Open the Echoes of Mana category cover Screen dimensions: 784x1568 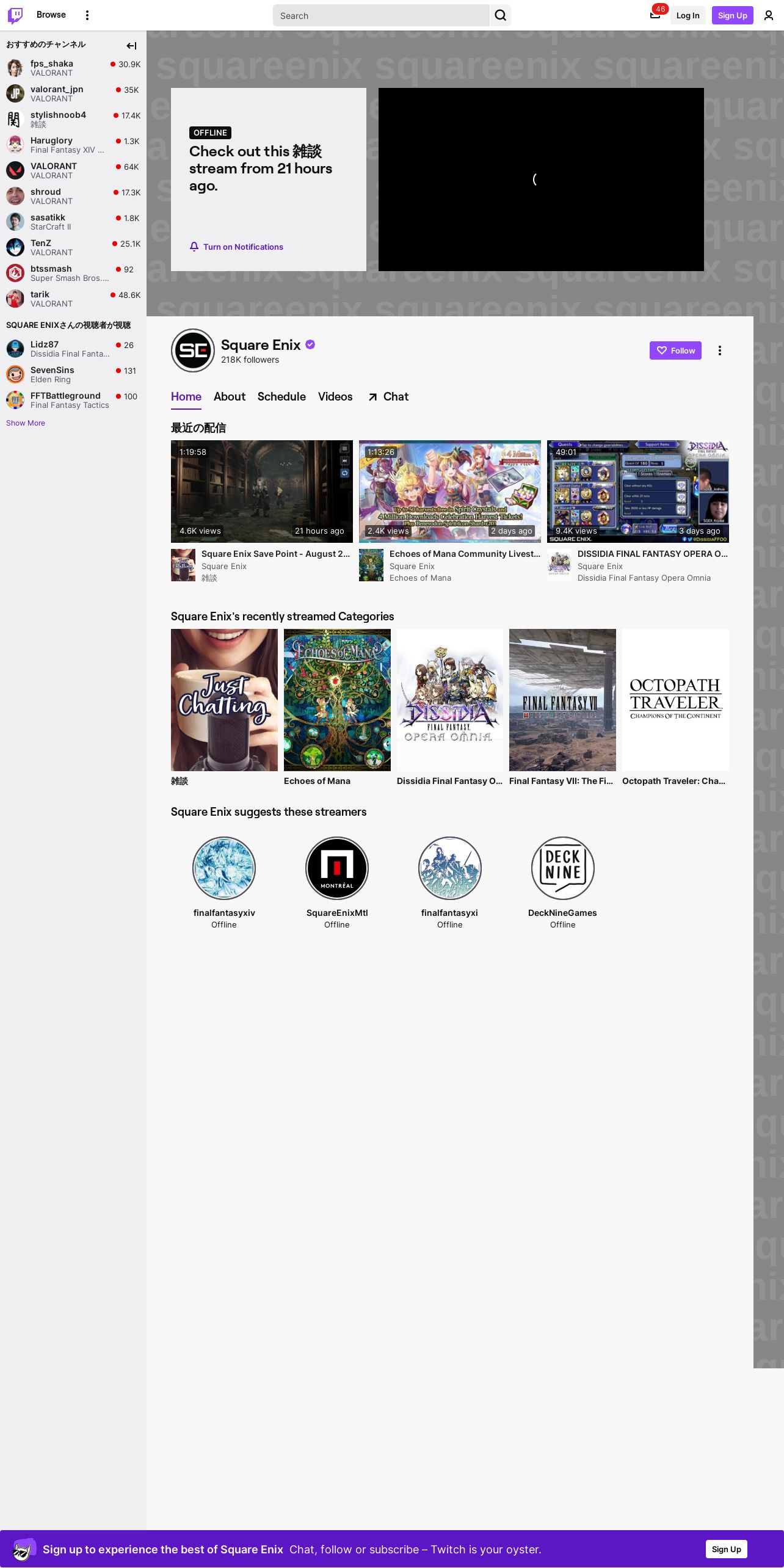tap(337, 700)
